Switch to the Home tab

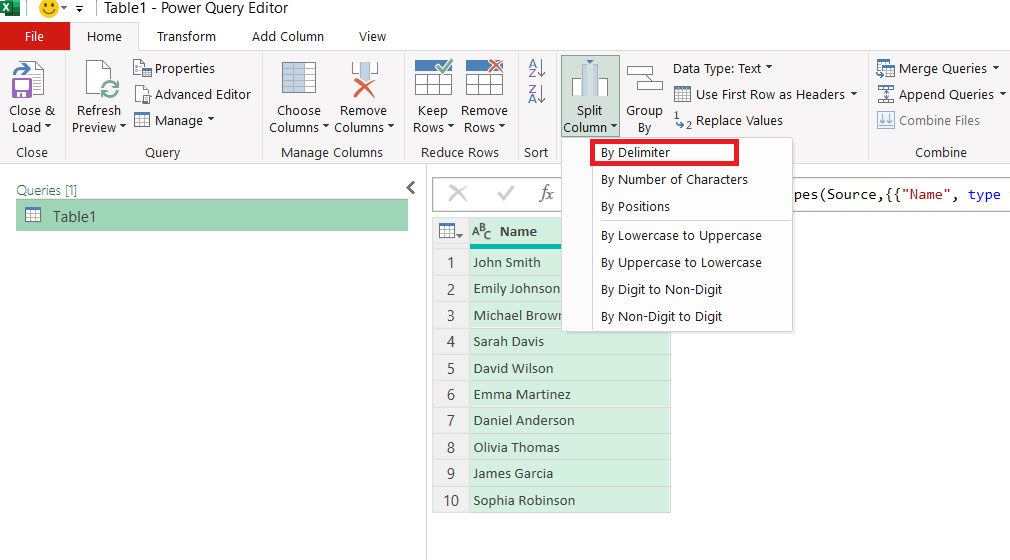[104, 37]
